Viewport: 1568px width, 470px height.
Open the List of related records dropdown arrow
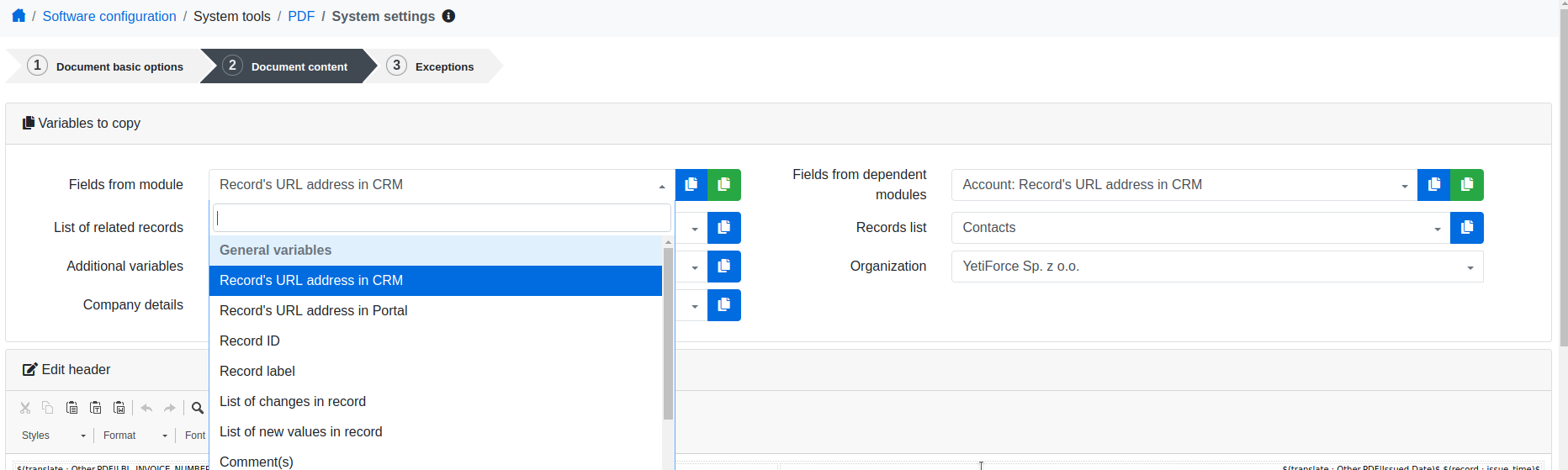tap(695, 229)
